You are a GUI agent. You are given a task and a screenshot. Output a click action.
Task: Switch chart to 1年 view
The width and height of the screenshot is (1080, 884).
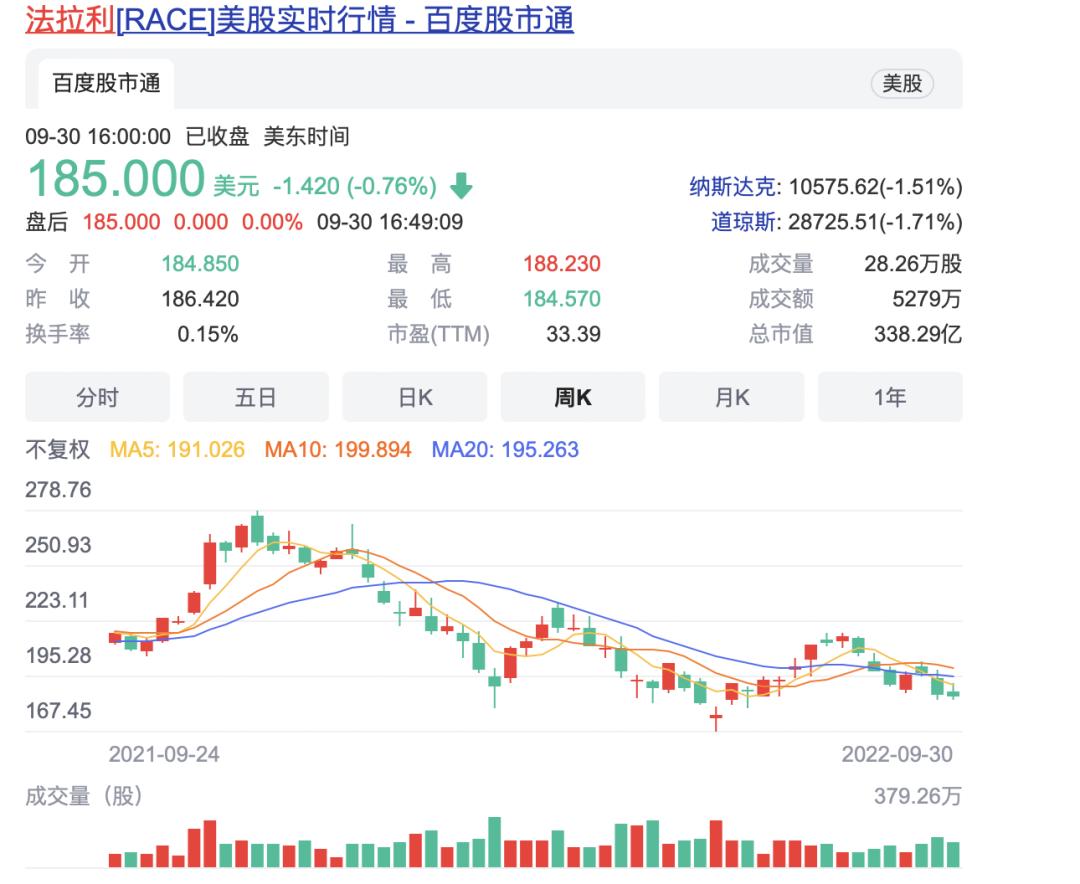(x=890, y=397)
